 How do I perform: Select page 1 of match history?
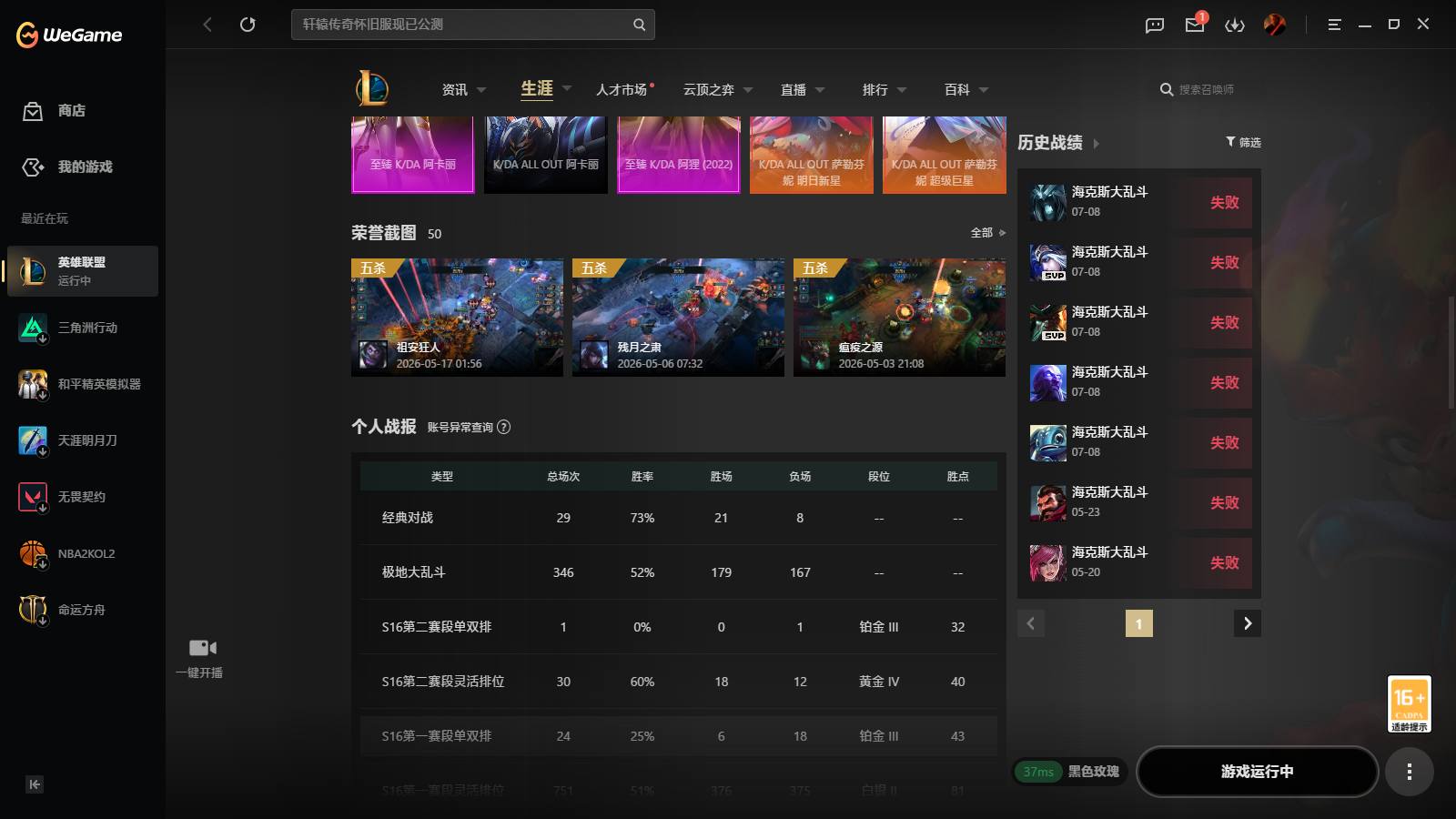coord(1139,623)
